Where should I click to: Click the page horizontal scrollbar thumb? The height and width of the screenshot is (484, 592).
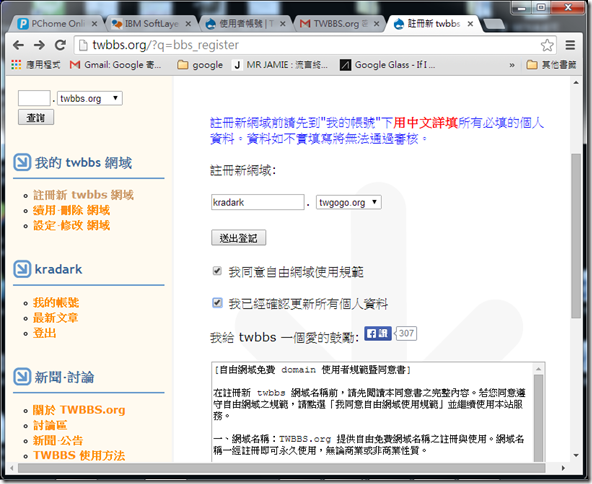click(x=281, y=468)
